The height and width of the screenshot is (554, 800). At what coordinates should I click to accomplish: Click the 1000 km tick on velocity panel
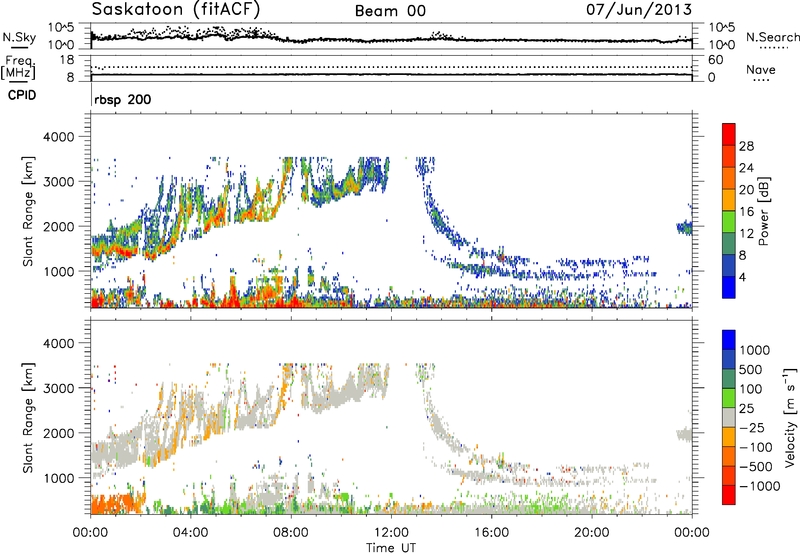(x=59, y=478)
